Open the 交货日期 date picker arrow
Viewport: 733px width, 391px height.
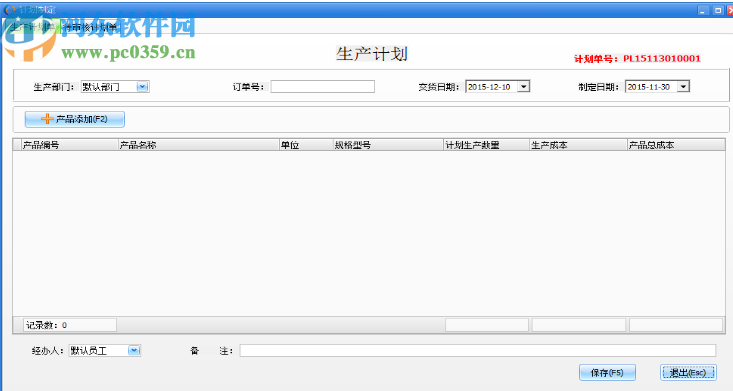[524, 87]
